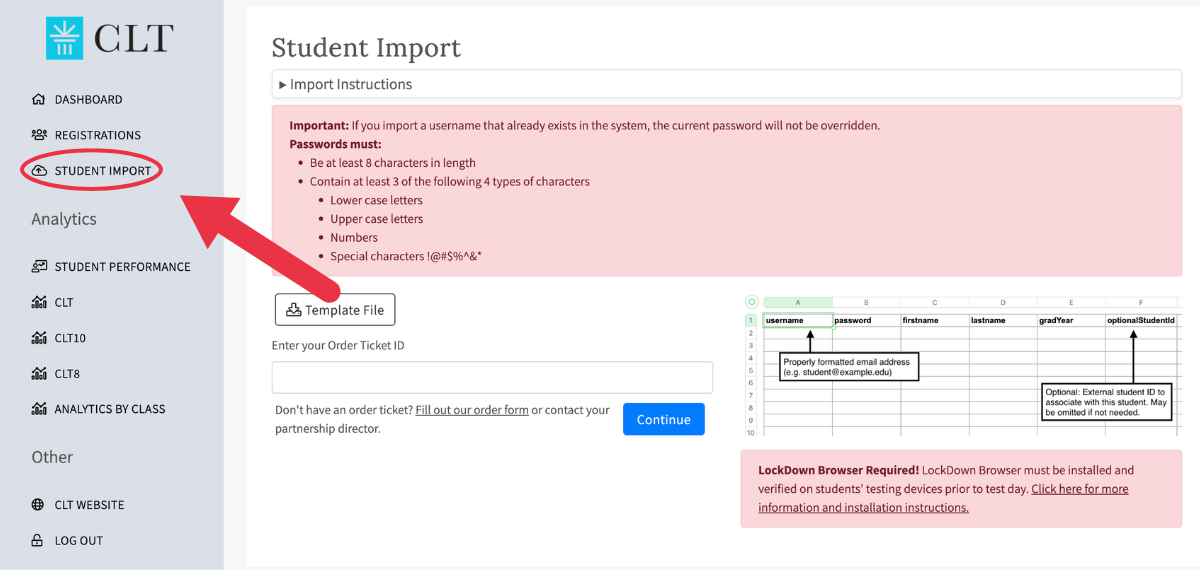
Task: Open Analytics By Class menu item
Action: pos(110,409)
